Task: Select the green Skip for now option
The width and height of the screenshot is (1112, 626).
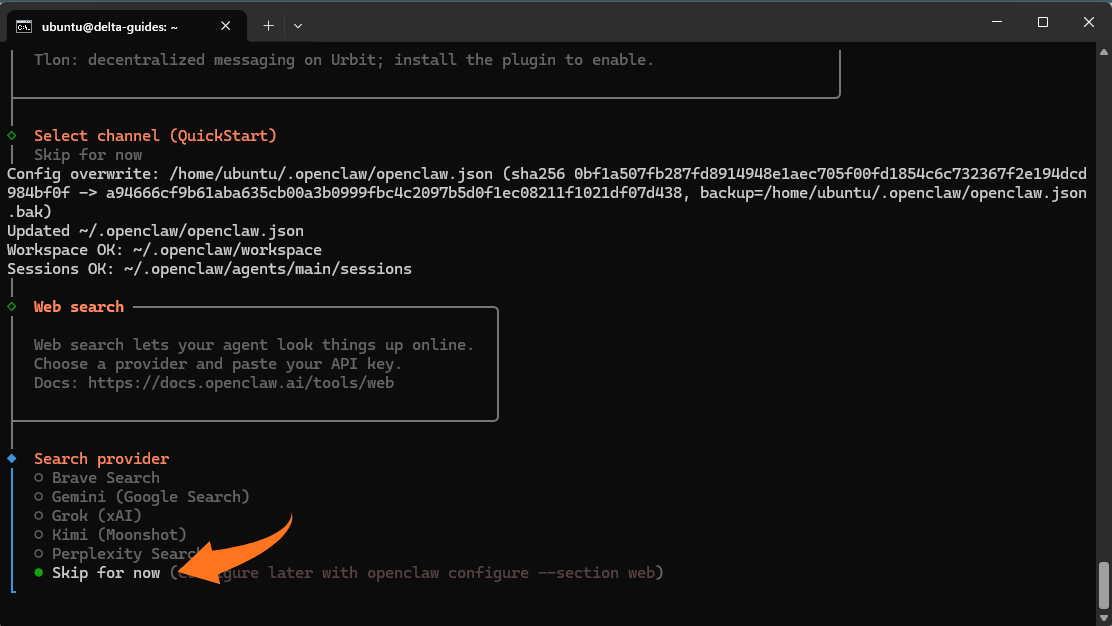Action: (x=105, y=573)
